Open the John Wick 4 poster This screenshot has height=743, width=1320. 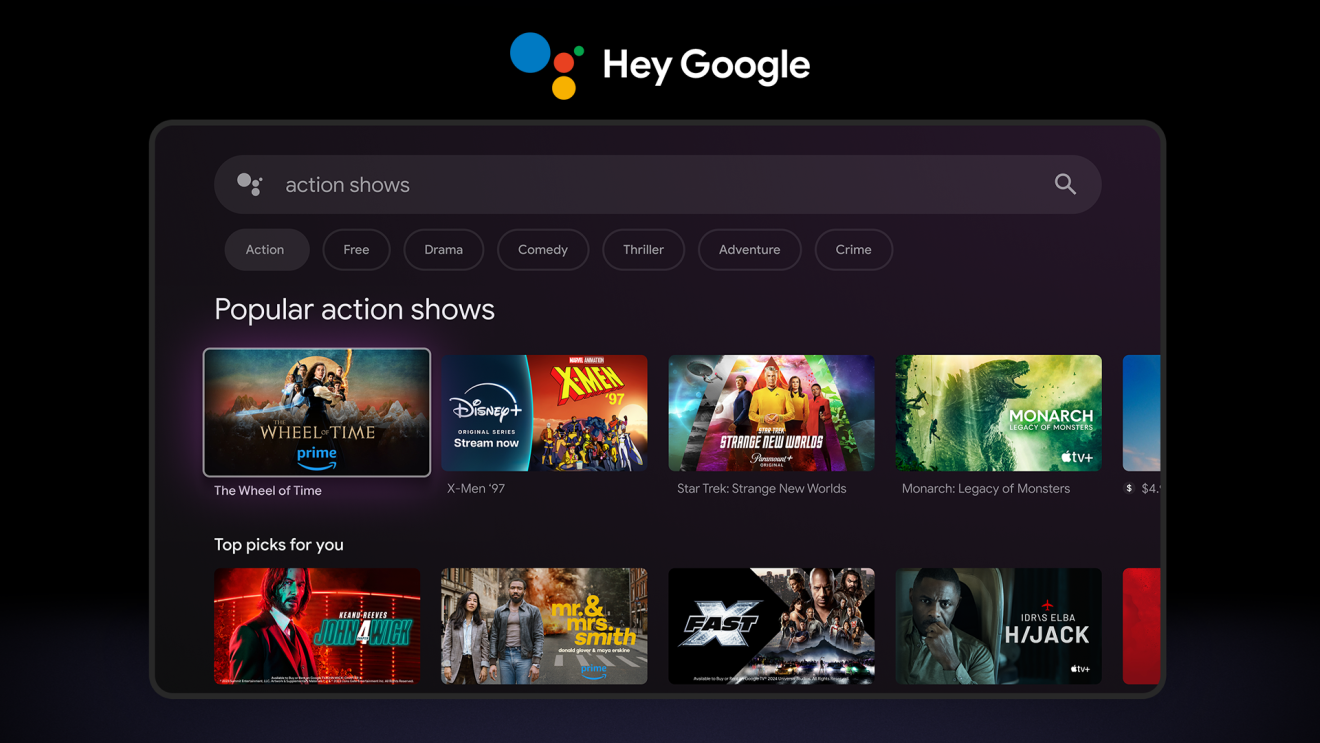pos(317,626)
